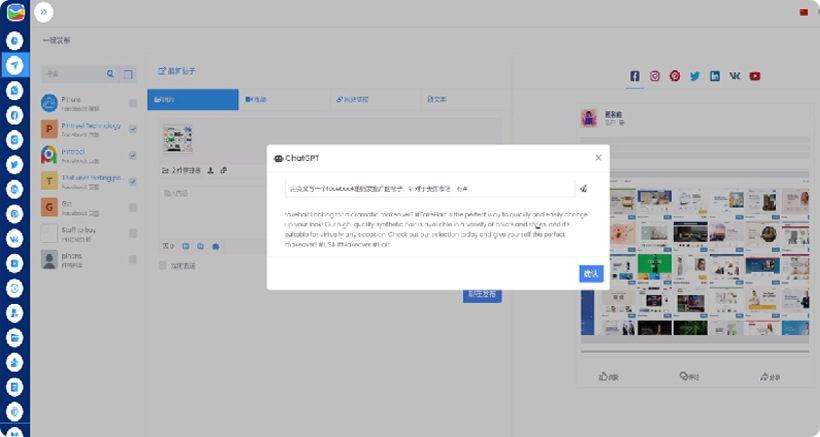Viewport: 820px width, 437px height.
Task: Click the ChatGPT prompt input field
Action: 430,188
